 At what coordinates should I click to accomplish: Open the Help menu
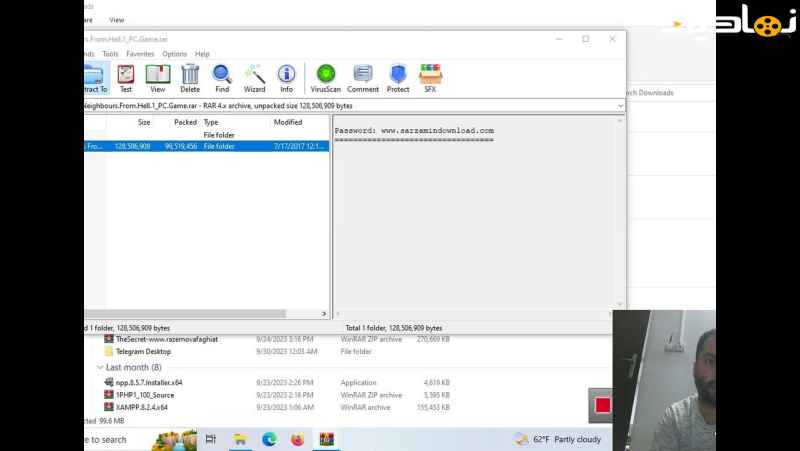click(202, 54)
